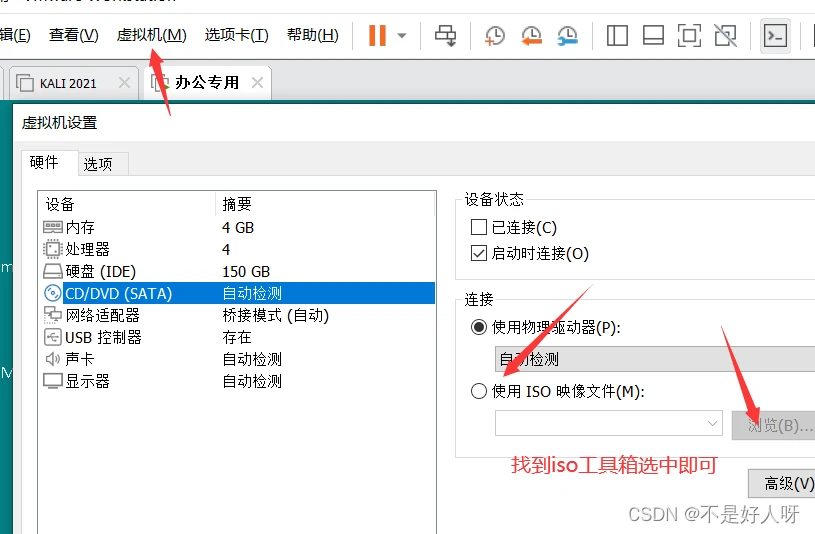Open the 选项卡(T) menu
The image size is (815, 534).
pos(236,35)
